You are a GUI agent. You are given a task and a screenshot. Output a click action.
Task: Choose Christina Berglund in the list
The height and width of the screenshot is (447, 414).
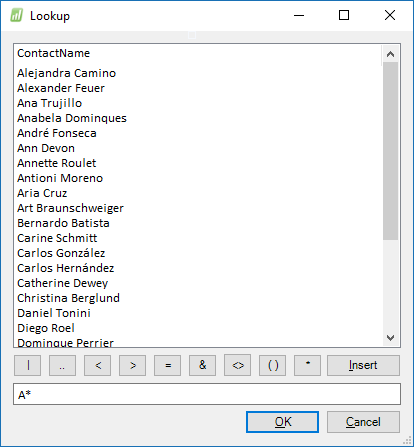tap(68, 298)
